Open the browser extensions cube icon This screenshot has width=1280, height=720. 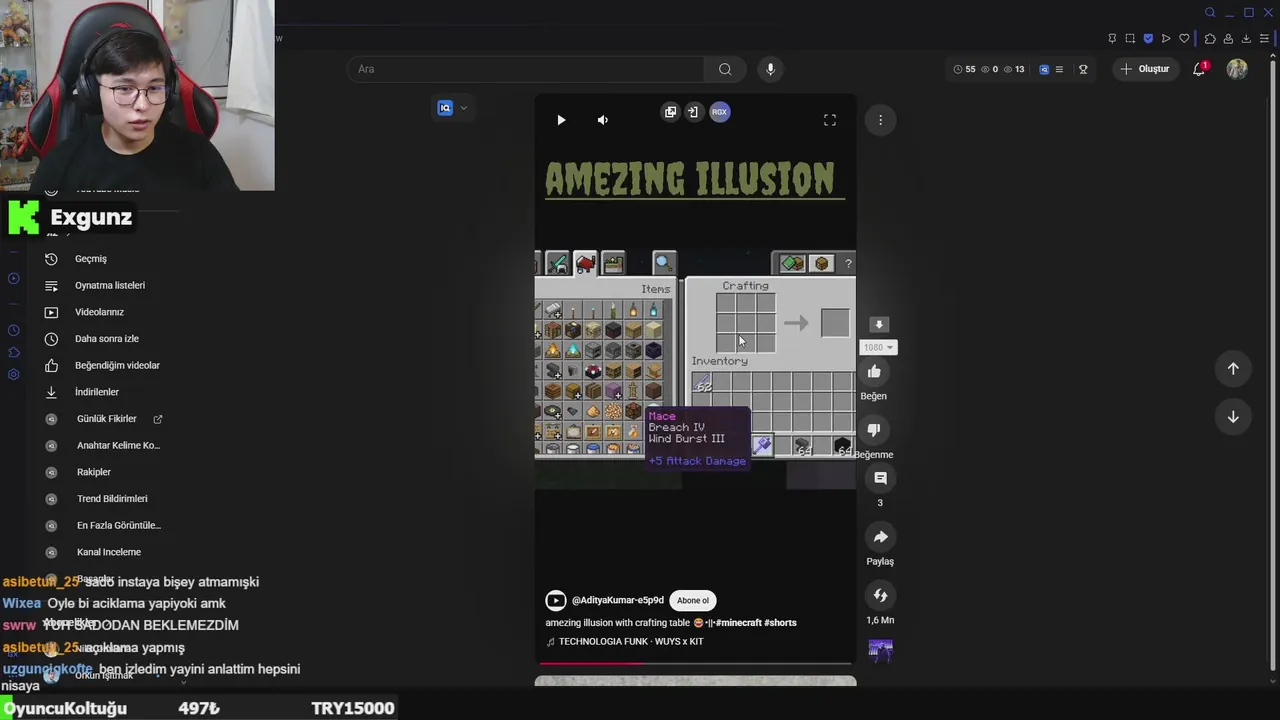click(x=1210, y=39)
